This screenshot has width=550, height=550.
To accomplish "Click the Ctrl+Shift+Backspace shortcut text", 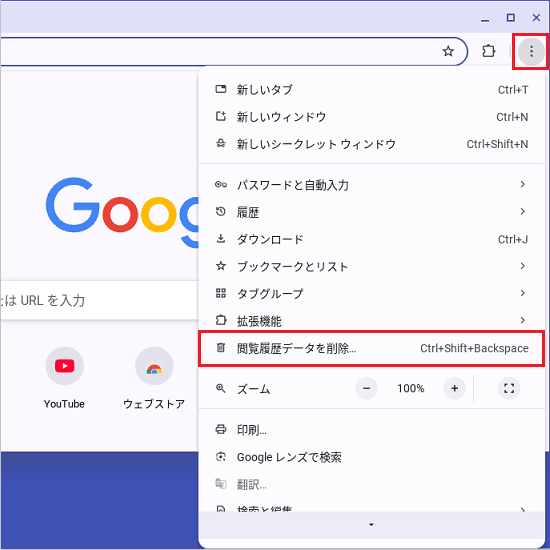I will [x=474, y=348].
